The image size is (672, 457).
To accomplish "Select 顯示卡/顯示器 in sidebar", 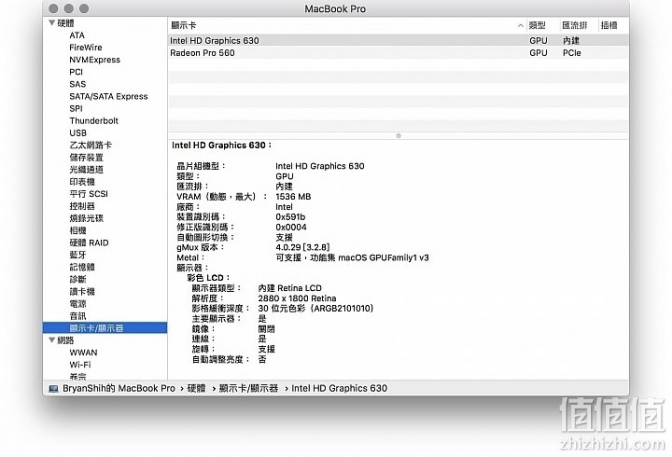I will [105, 328].
